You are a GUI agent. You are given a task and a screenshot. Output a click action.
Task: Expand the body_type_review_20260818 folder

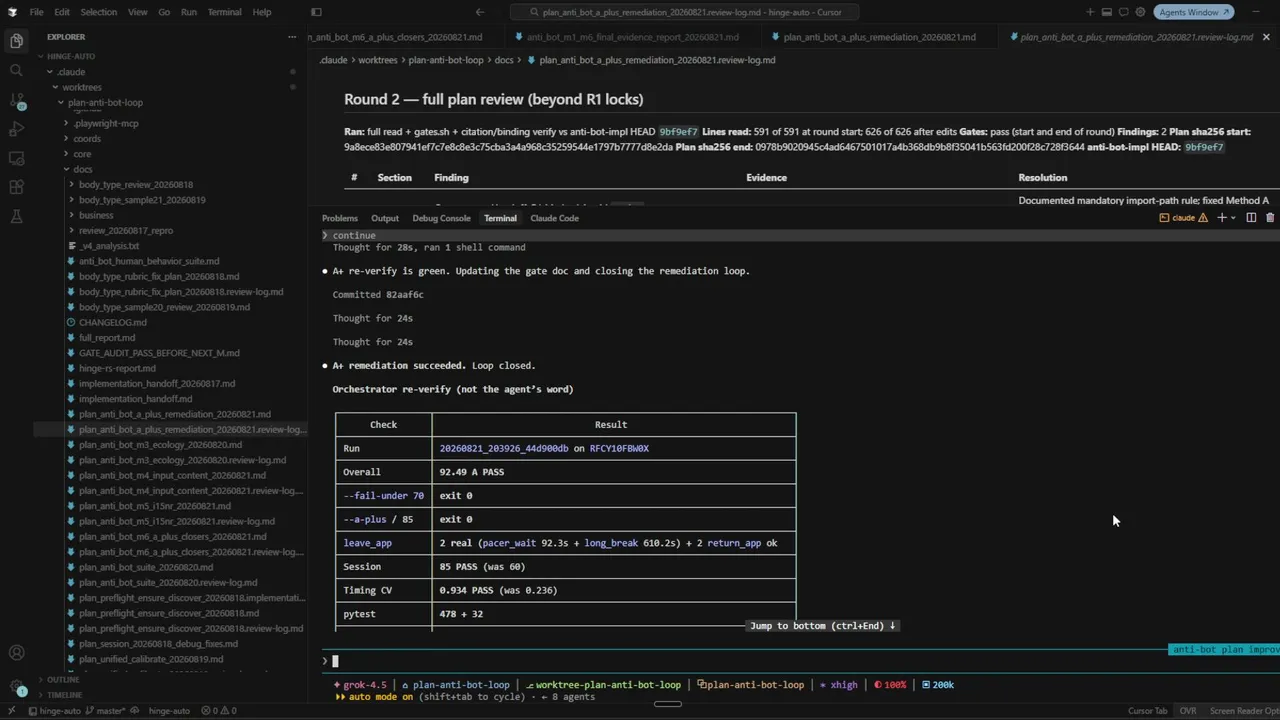[x=136, y=185]
